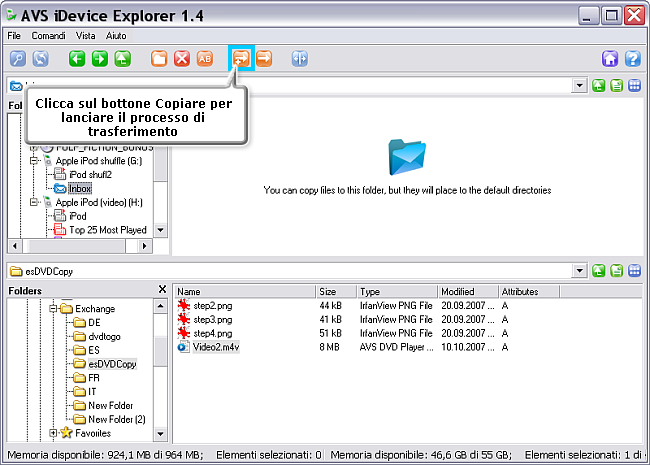Select the Favorites tree item
Viewport: 650px width, 465px height.
point(93,433)
